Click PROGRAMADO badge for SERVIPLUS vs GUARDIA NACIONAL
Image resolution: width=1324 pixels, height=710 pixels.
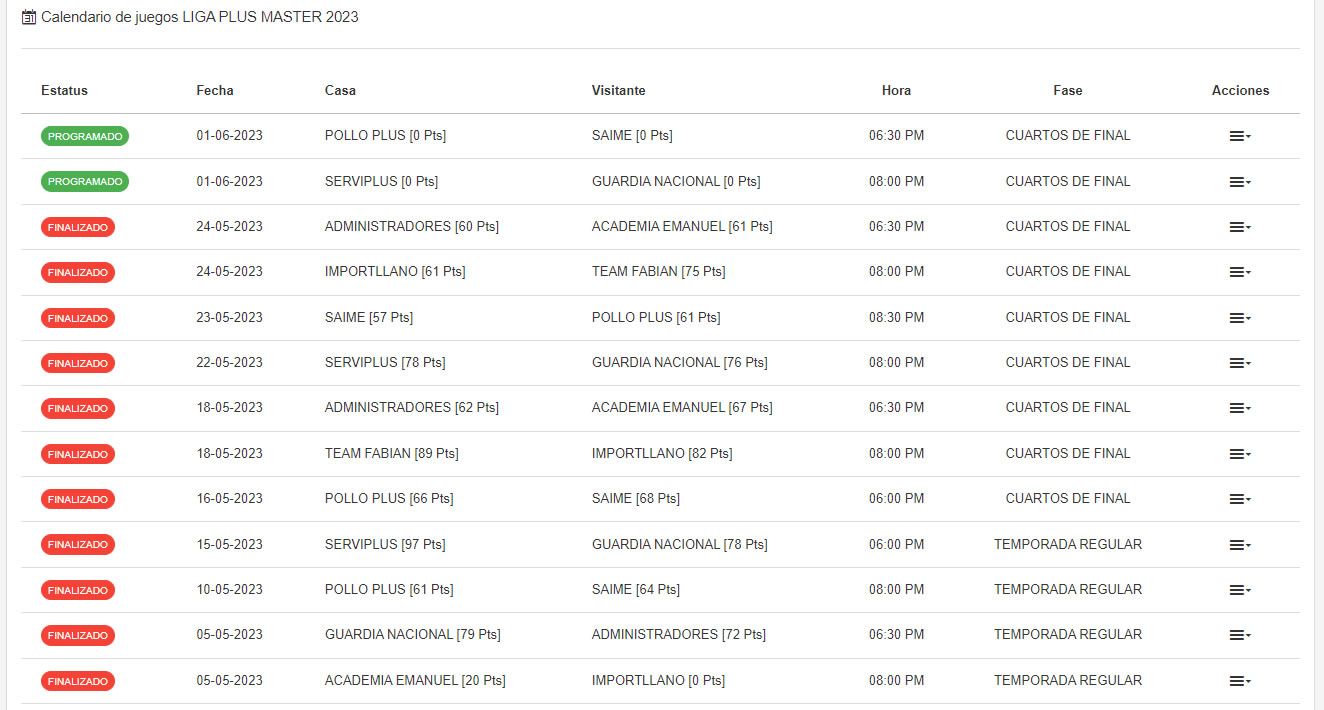click(85, 182)
